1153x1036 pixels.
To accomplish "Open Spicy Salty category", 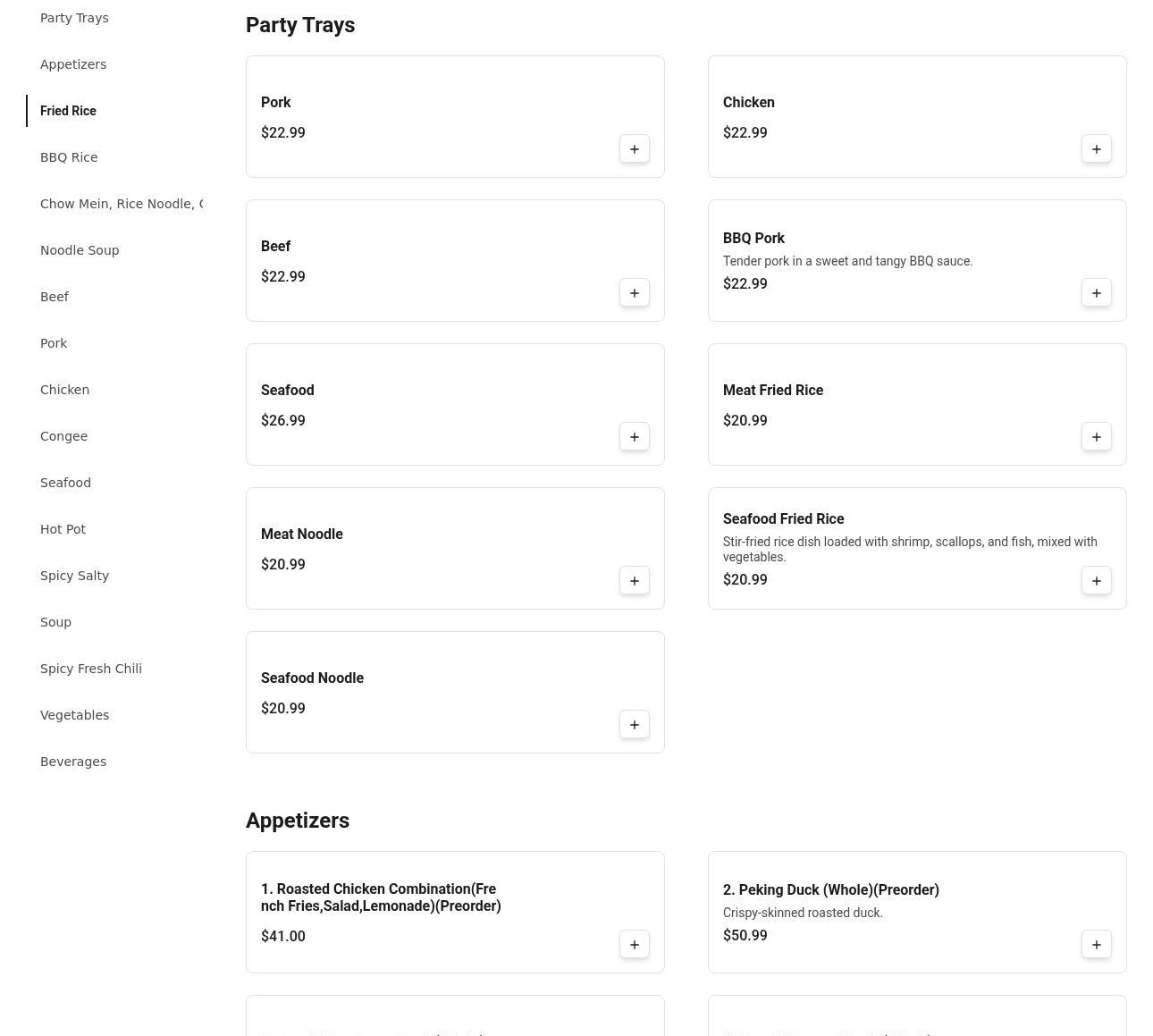I will click(x=74, y=576).
